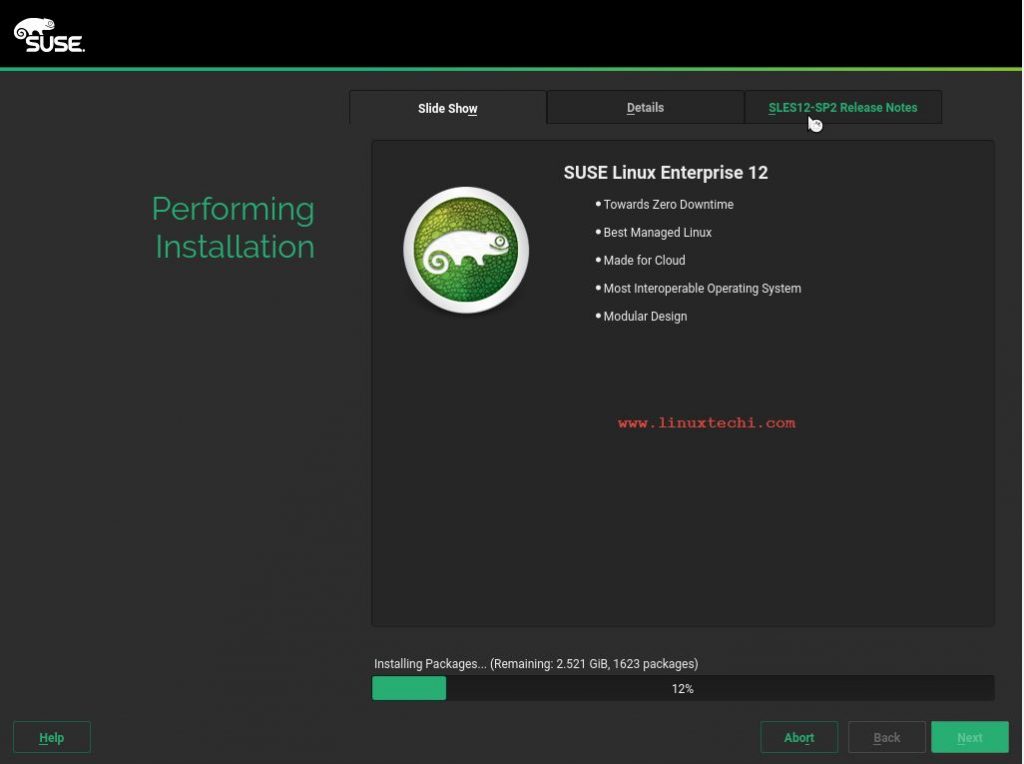Viewport: 1024px width, 764px height.
Task: Click the bullet beside Most Interoperable Operating System
Action: [x=597, y=288]
